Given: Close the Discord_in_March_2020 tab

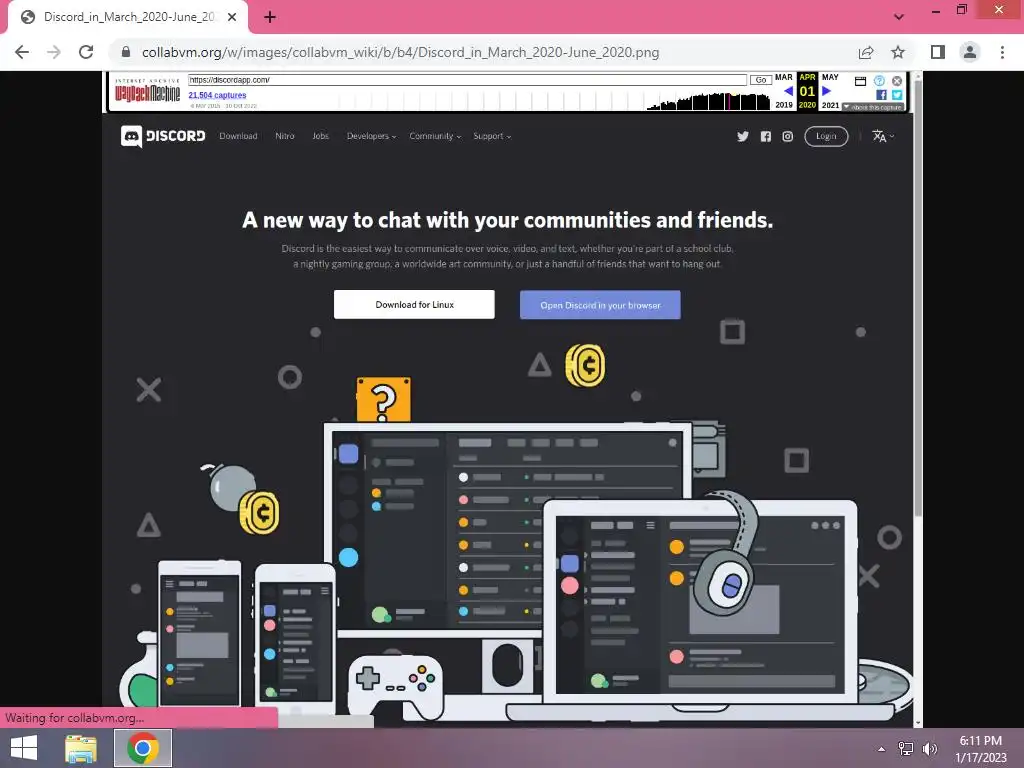Looking at the screenshot, I should 232,17.
